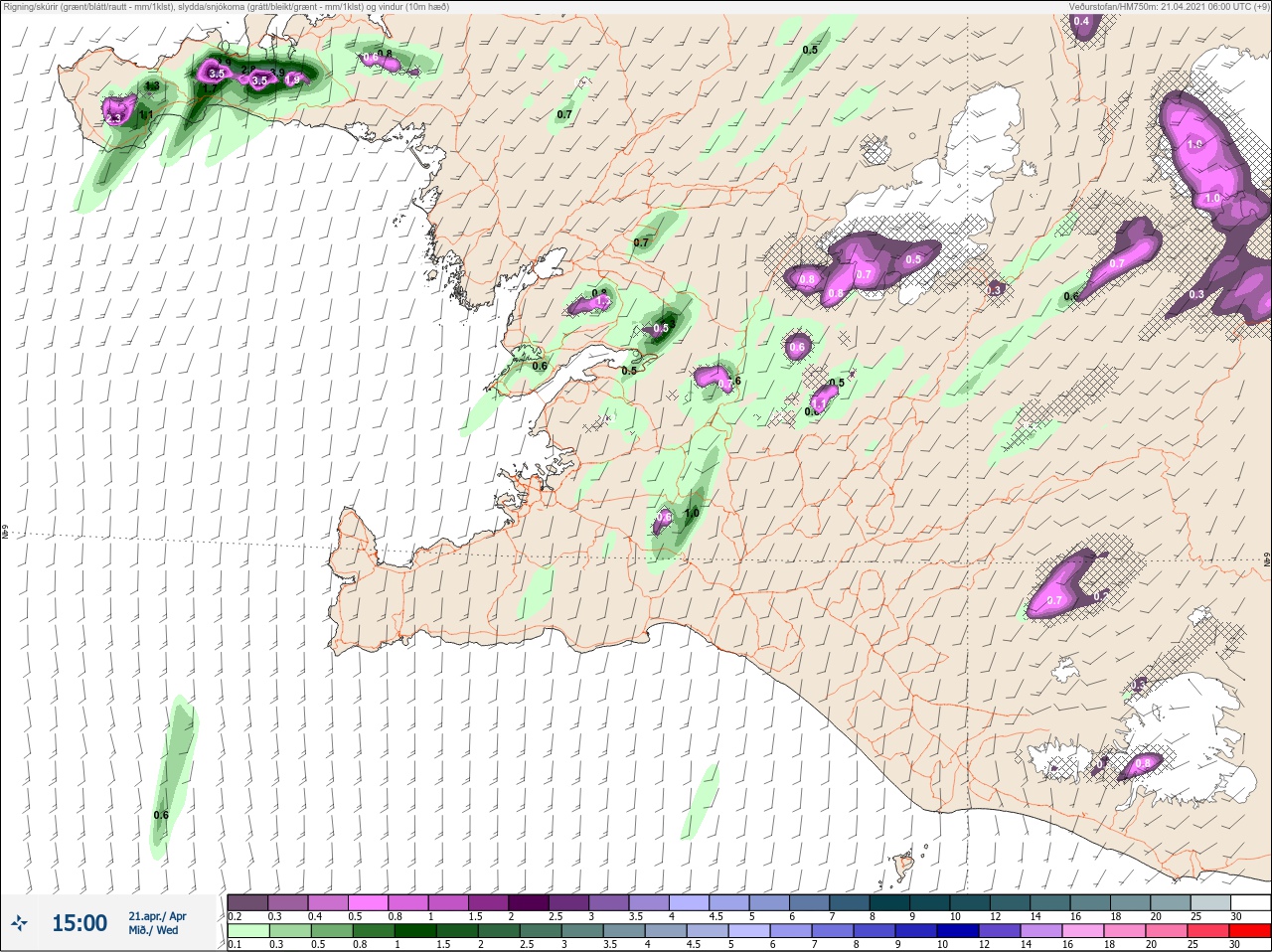This screenshot has height=952, width=1272.
Task: Click the 15:00 forecast time label
Action: click(x=79, y=923)
